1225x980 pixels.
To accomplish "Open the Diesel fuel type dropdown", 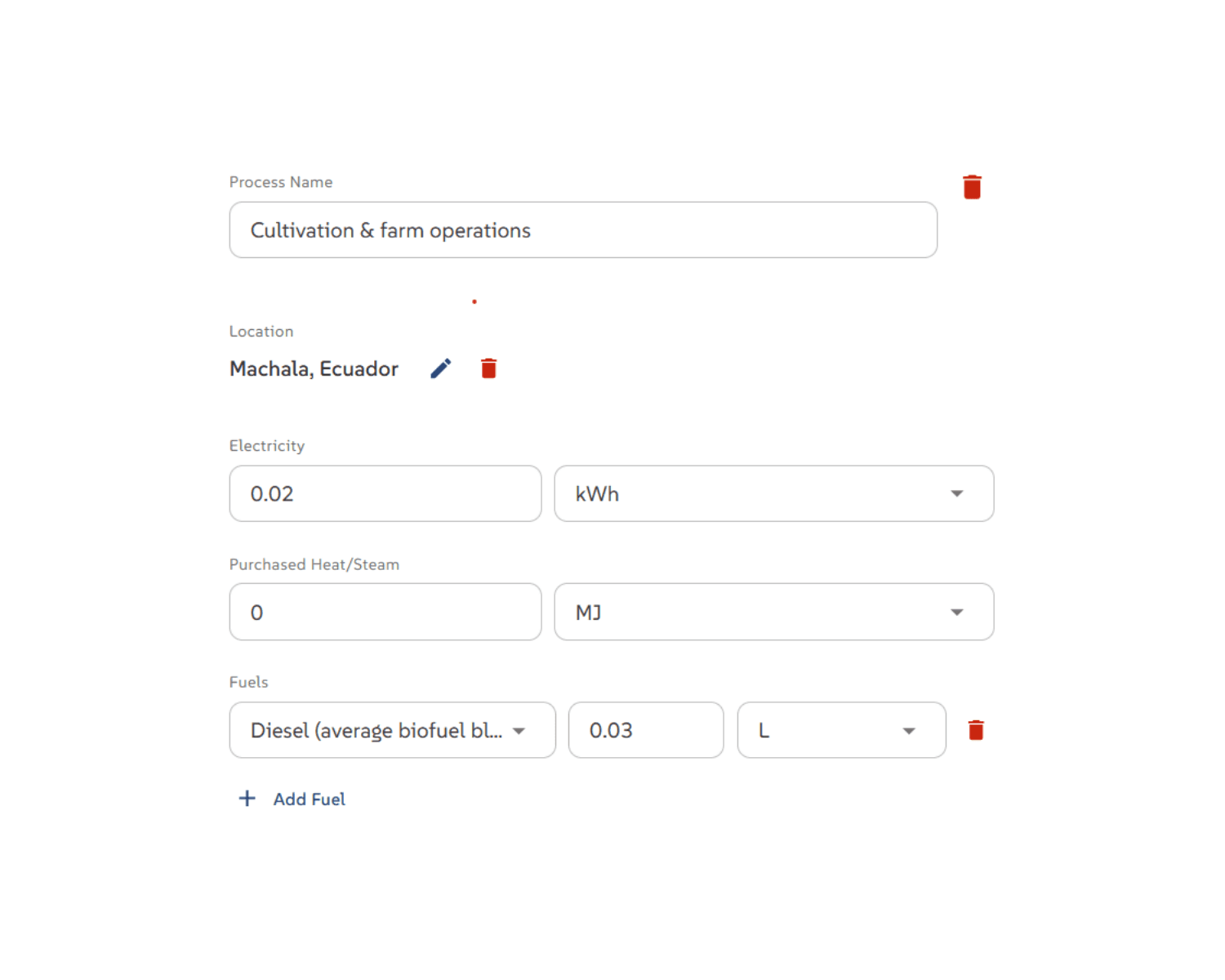I will [392, 730].
